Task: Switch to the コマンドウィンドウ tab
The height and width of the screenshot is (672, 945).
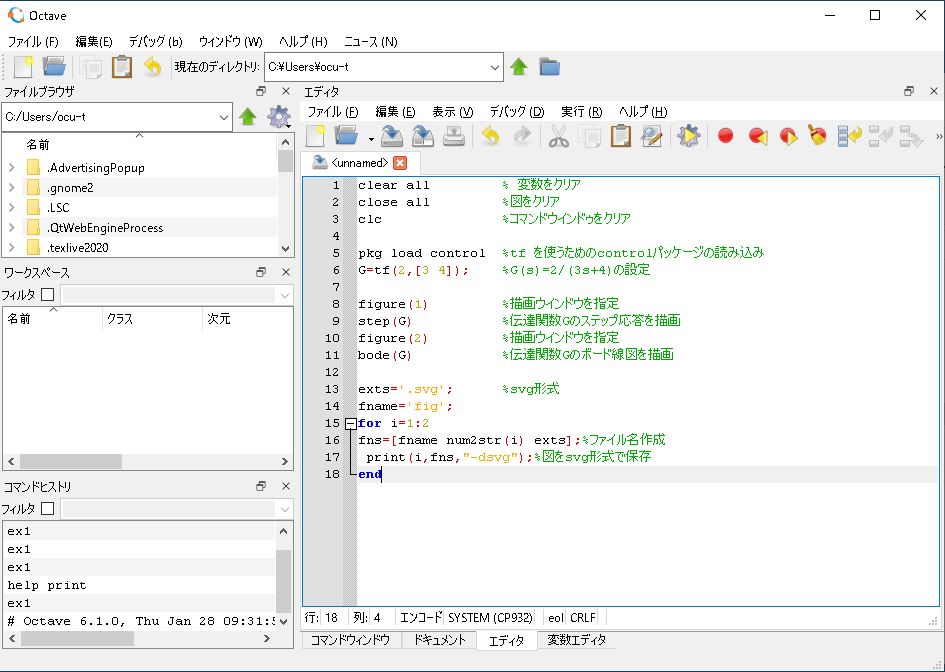Action: 349,640
